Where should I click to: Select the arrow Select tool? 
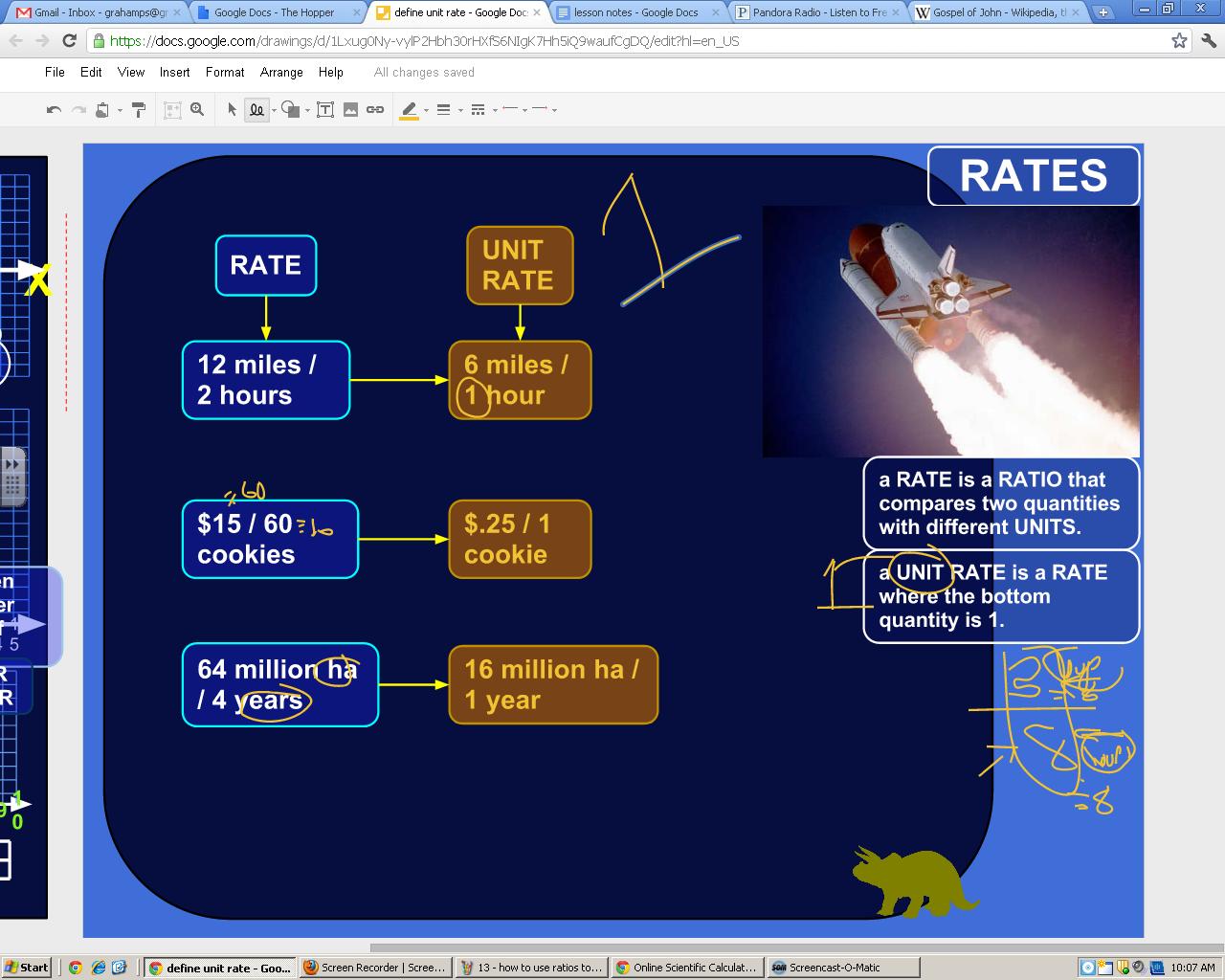click(232, 110)
